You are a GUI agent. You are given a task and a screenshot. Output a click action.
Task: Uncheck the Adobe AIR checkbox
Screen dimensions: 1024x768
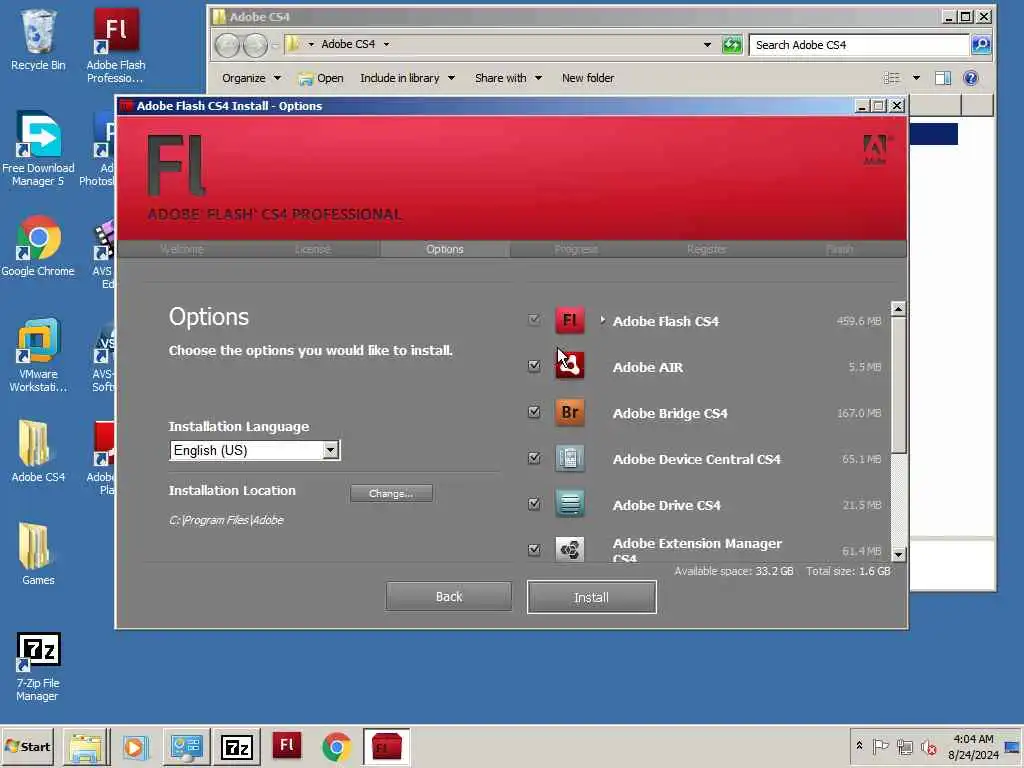click(534, 366)
